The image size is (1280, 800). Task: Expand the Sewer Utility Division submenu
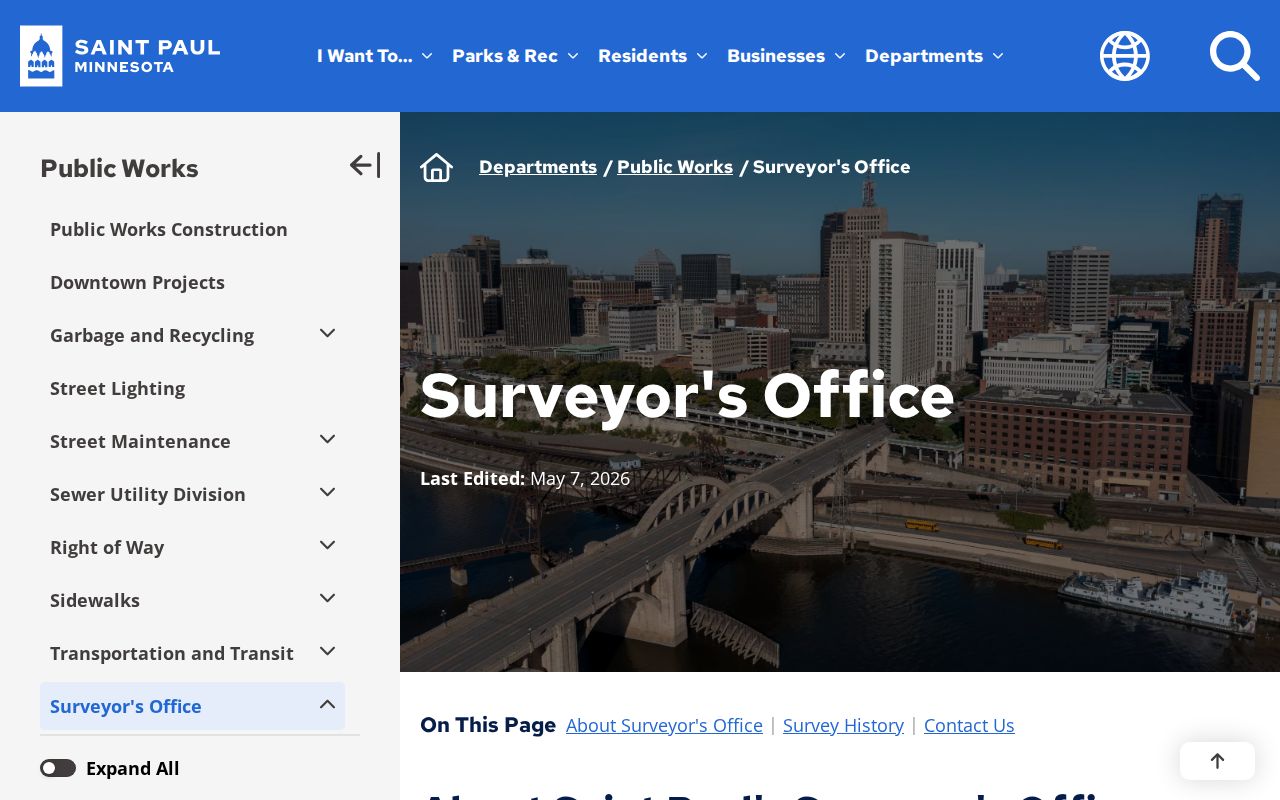(327, 492)
